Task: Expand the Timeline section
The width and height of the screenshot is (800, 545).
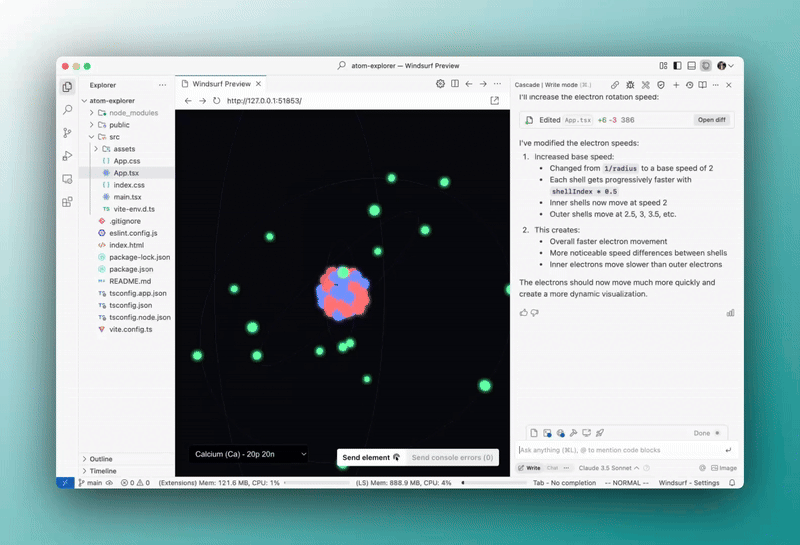Action: tap(128, 471)
